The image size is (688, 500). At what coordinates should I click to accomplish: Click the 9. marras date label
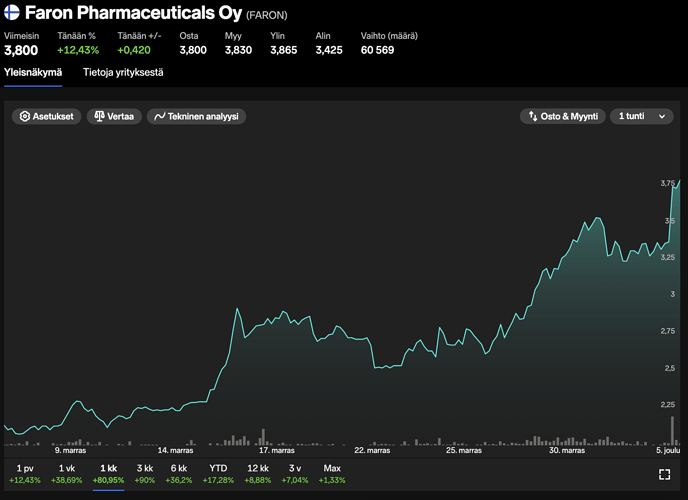pos(70,450)
